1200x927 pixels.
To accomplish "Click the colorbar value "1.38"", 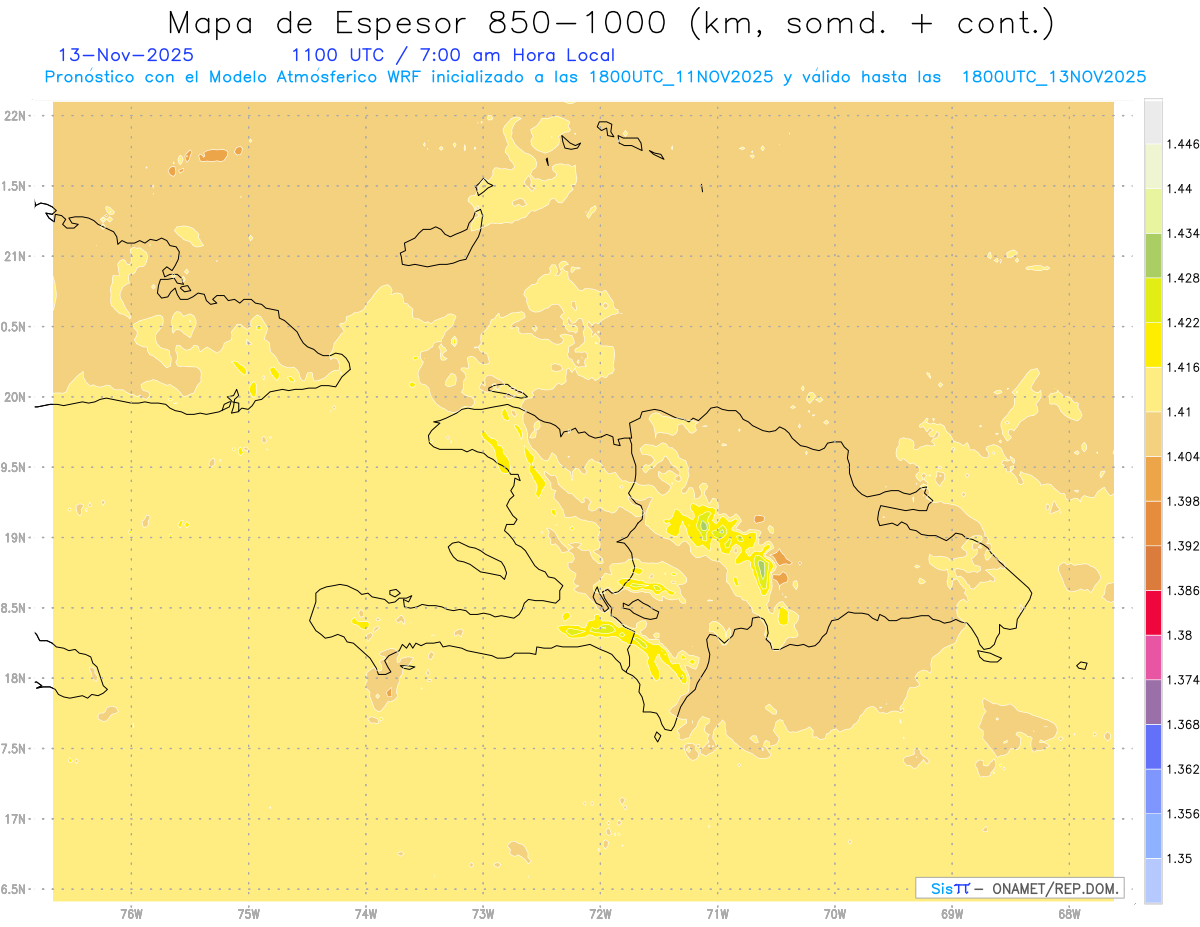I will click(x=1180, y=635).
